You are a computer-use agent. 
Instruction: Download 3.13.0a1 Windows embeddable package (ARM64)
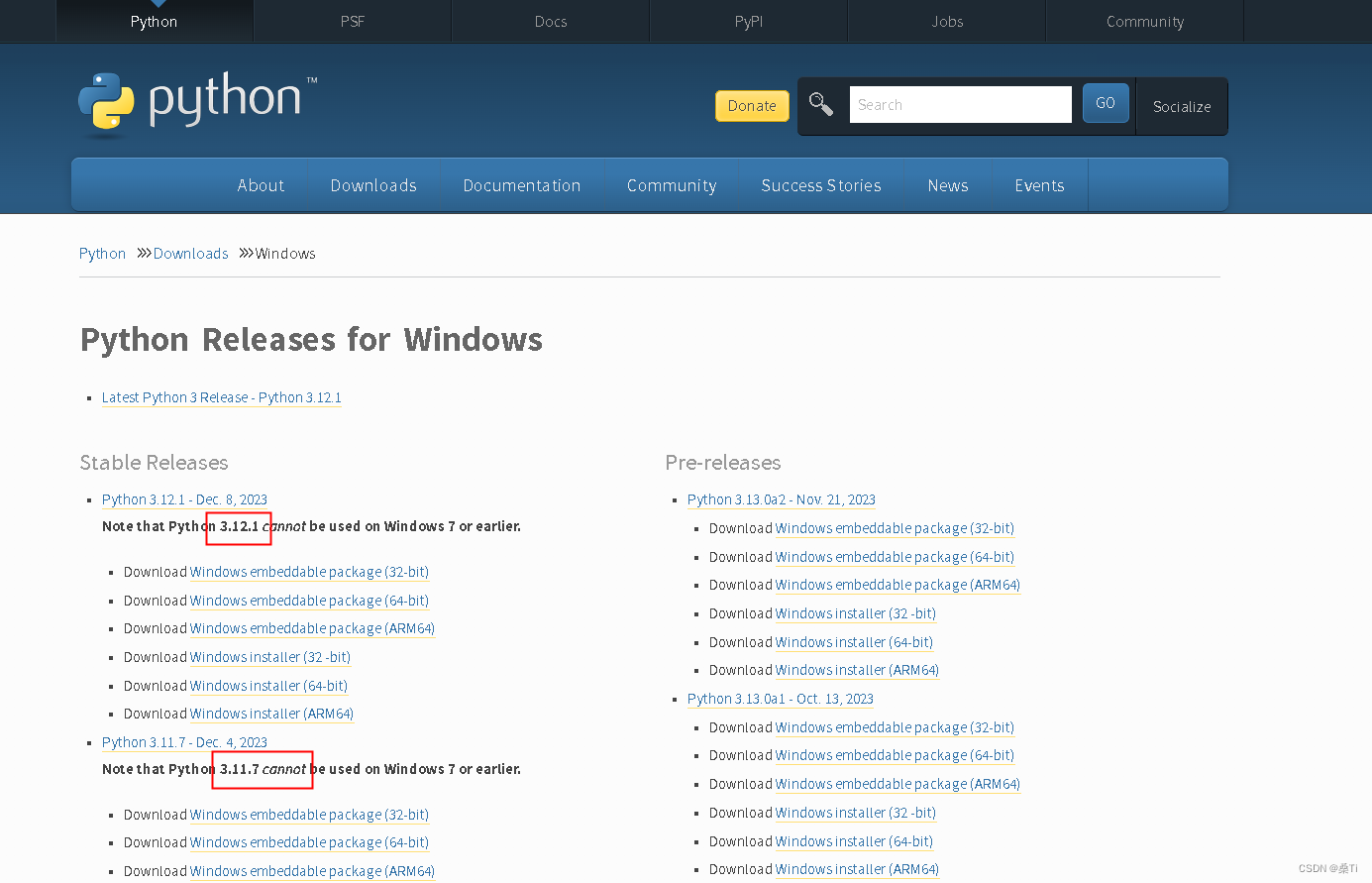(897, 784)
